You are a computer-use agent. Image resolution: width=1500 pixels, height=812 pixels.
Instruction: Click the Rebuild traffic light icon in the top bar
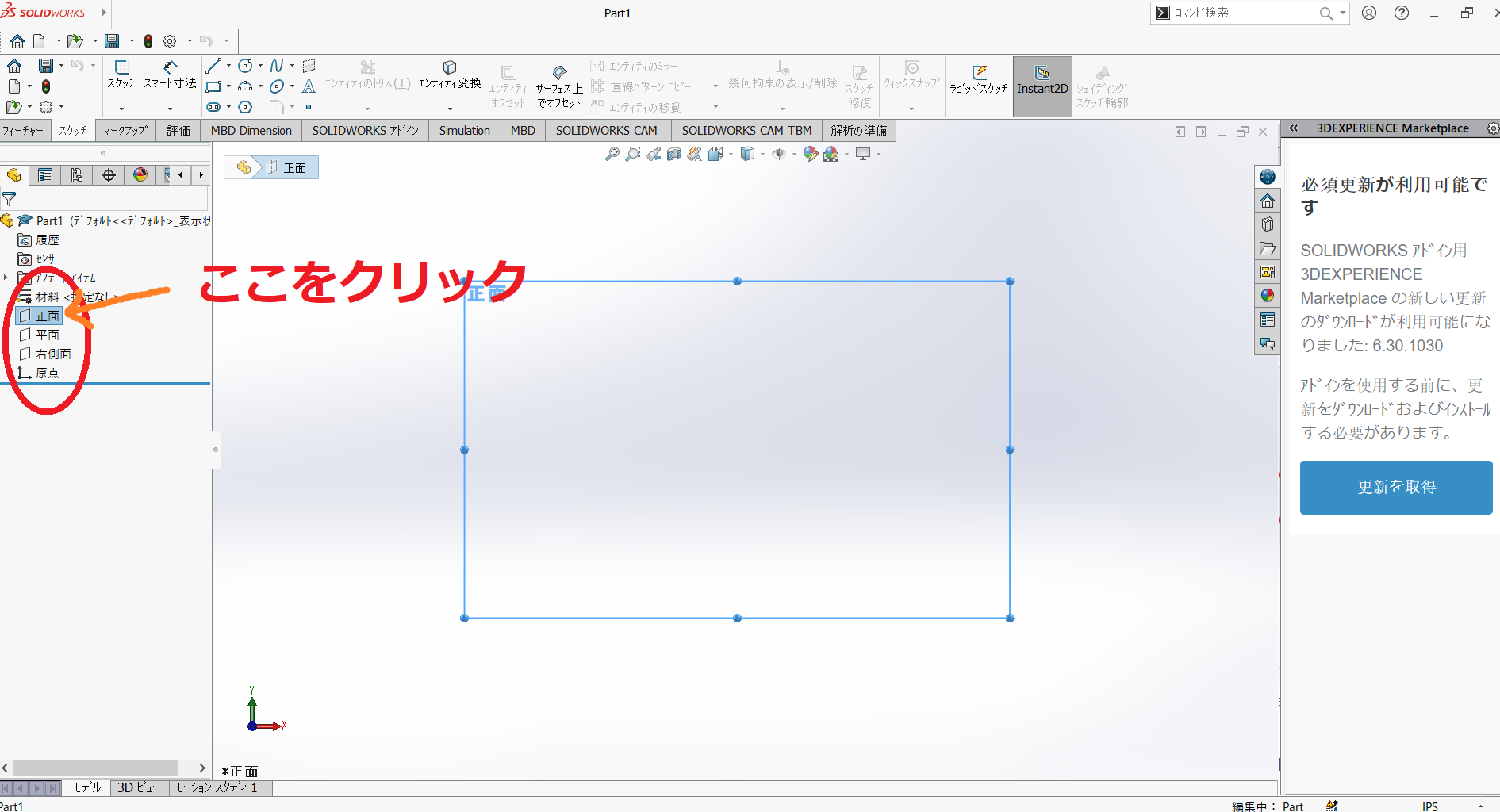click(148, 41)
